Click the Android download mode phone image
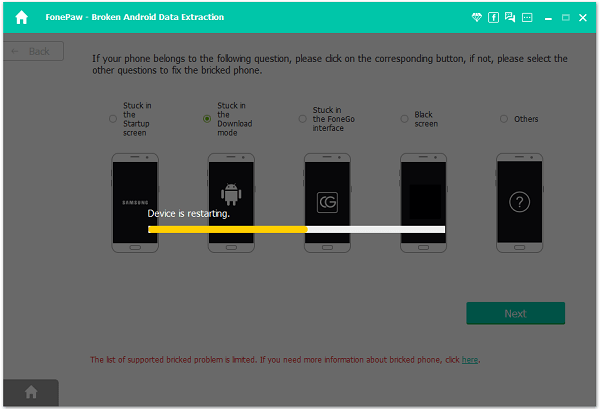Screen dimensions: 600x409 click(x=231, y=203)
